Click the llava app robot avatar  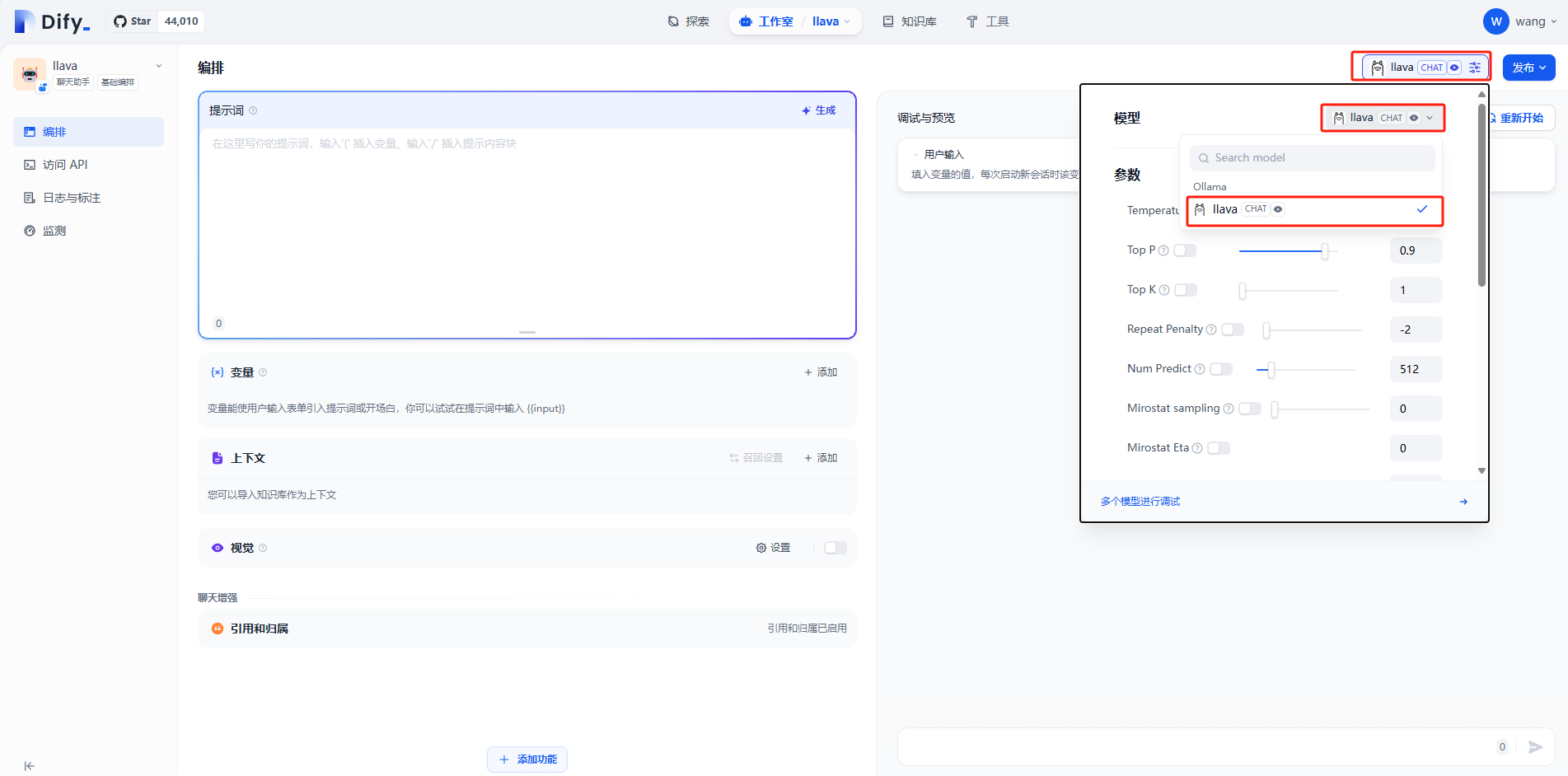point(30,73)
